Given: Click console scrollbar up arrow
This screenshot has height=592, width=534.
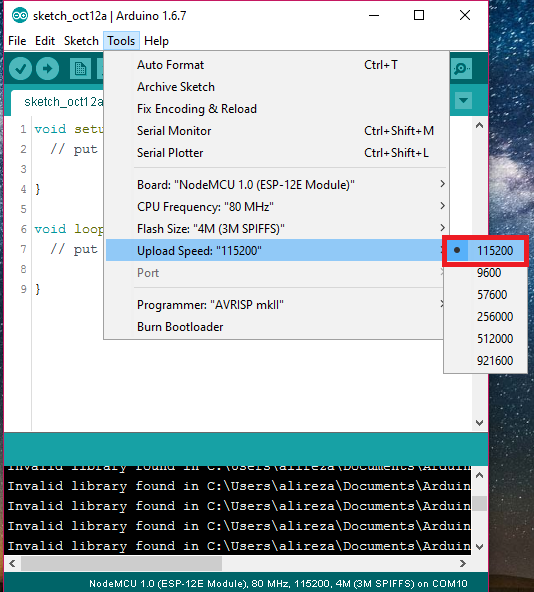Looking at the screenshot, I should (x=480, y=475).
